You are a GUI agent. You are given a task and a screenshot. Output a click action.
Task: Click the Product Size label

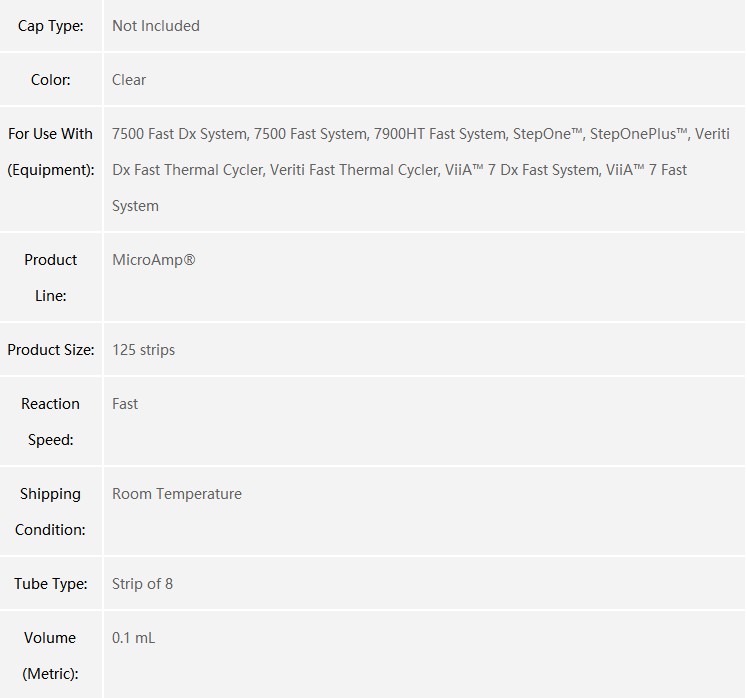coord(50,350)
